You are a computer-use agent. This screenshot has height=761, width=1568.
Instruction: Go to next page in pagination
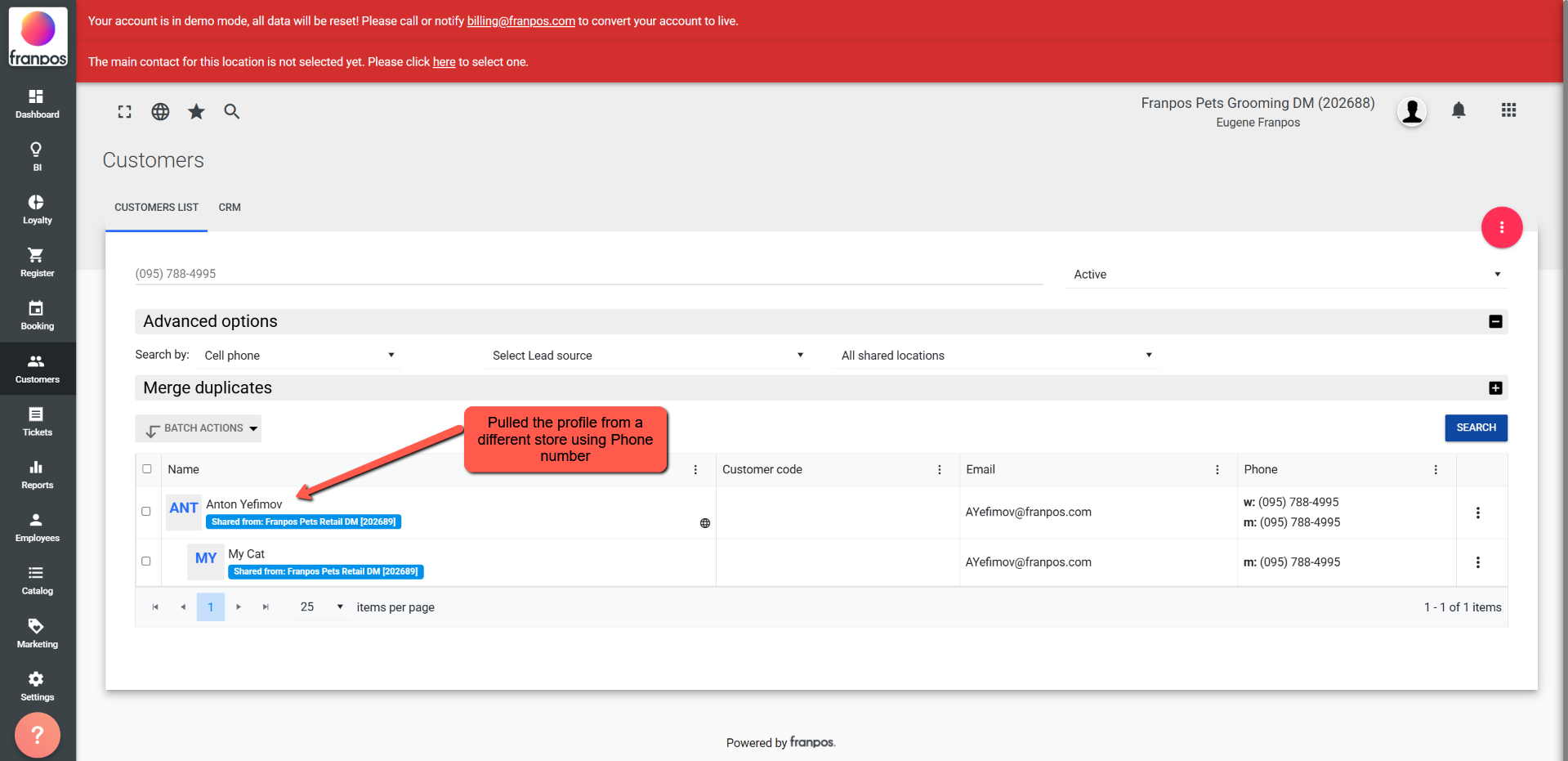tap(239, 607)
